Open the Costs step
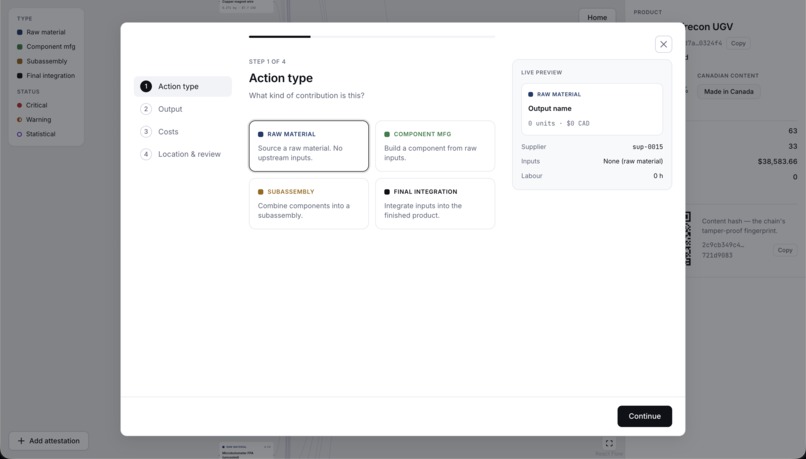 [x=182, y=132]
